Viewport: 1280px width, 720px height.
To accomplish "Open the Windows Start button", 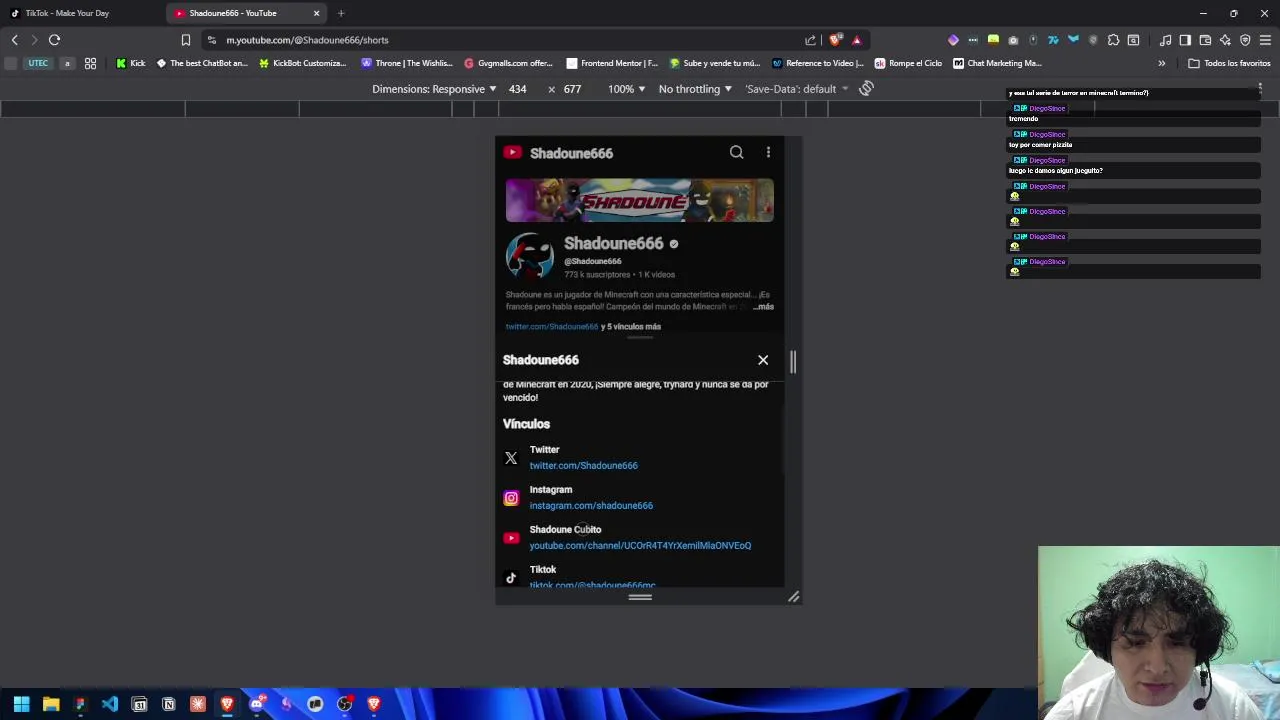I will [21, 704].
